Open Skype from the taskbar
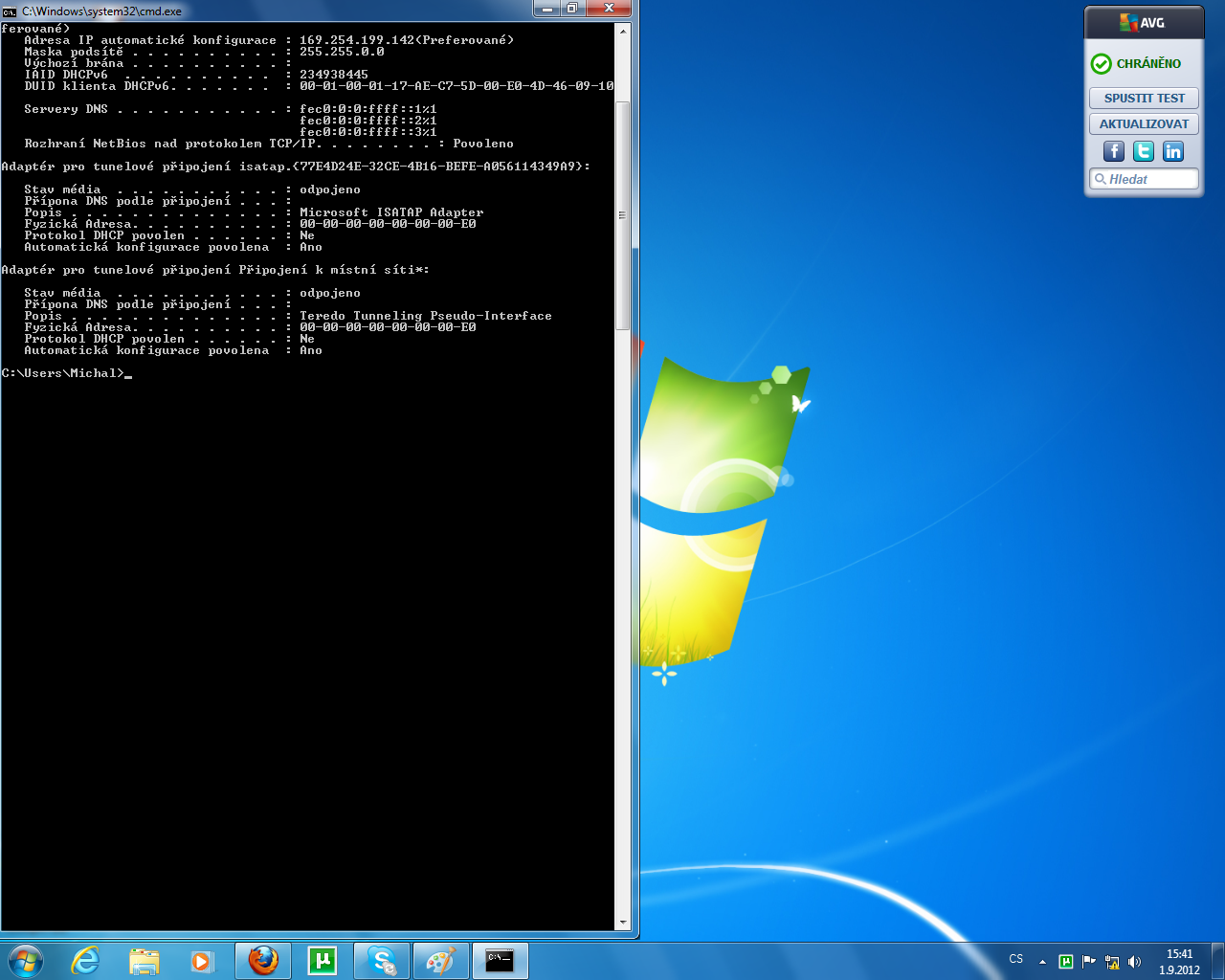The height and width of the screenshot is (980, 1225). coord(382,961)
